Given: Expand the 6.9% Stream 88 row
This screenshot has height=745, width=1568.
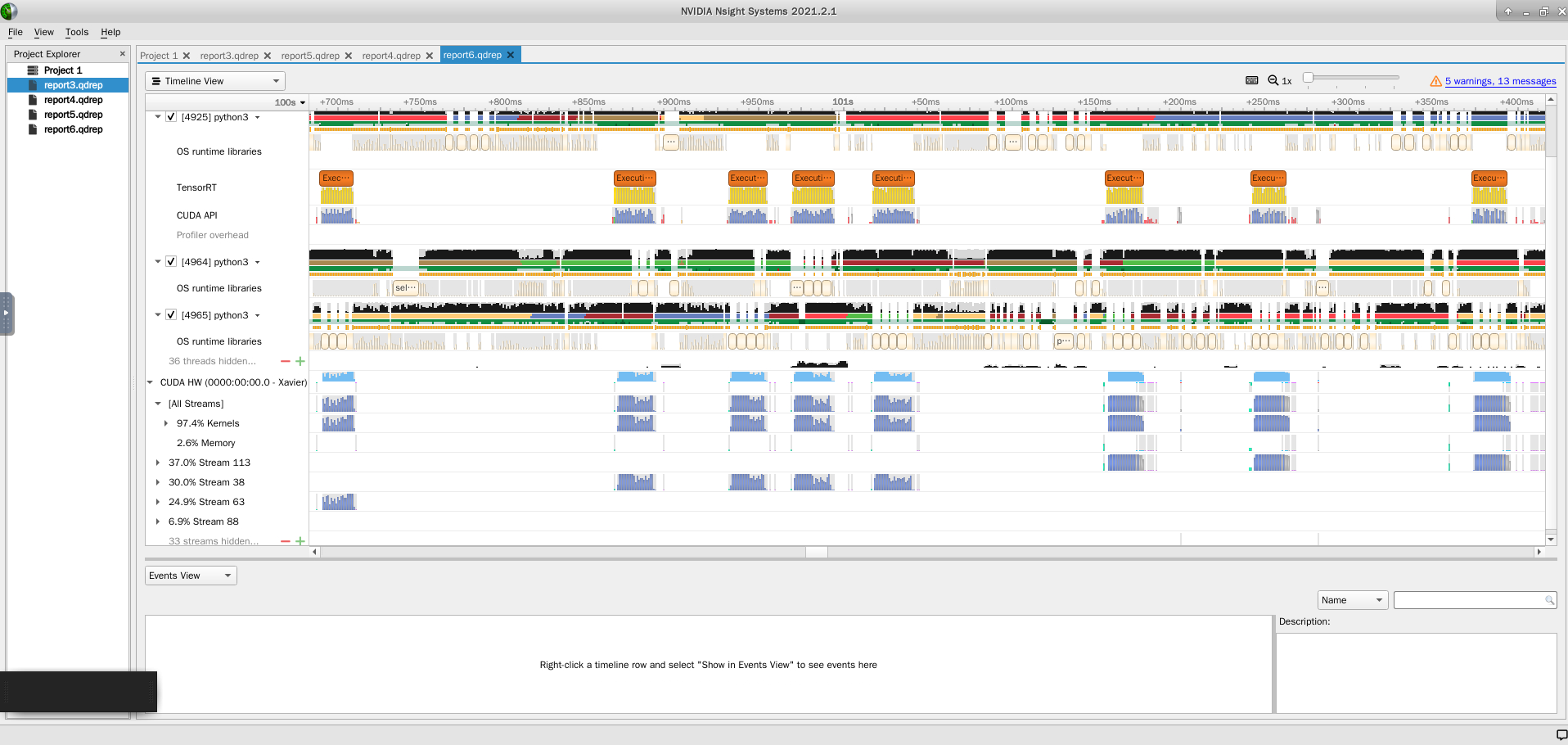Looking at the screenshot, I should 158,521.
